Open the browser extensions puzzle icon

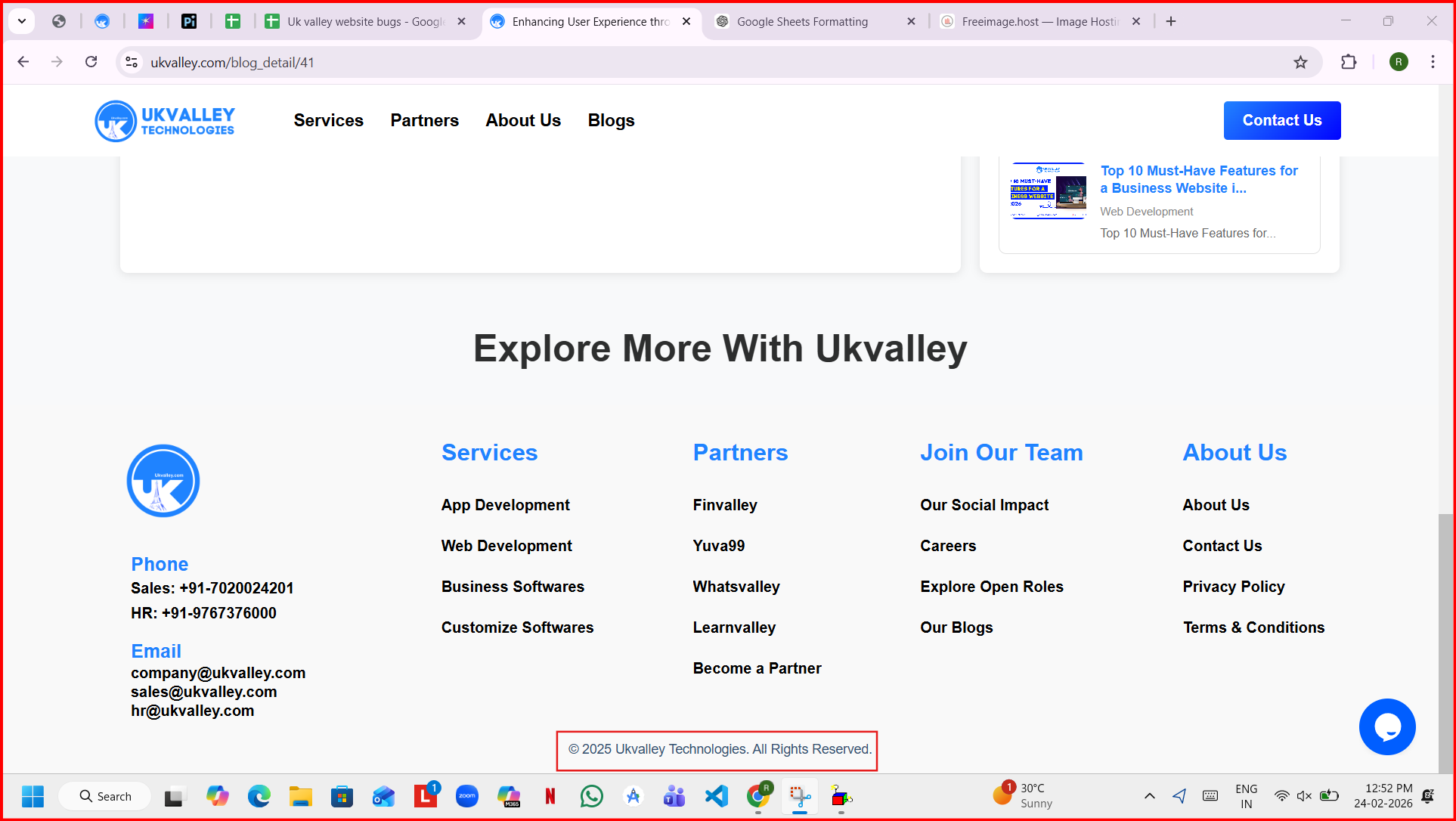click(x=1349, y=63)
